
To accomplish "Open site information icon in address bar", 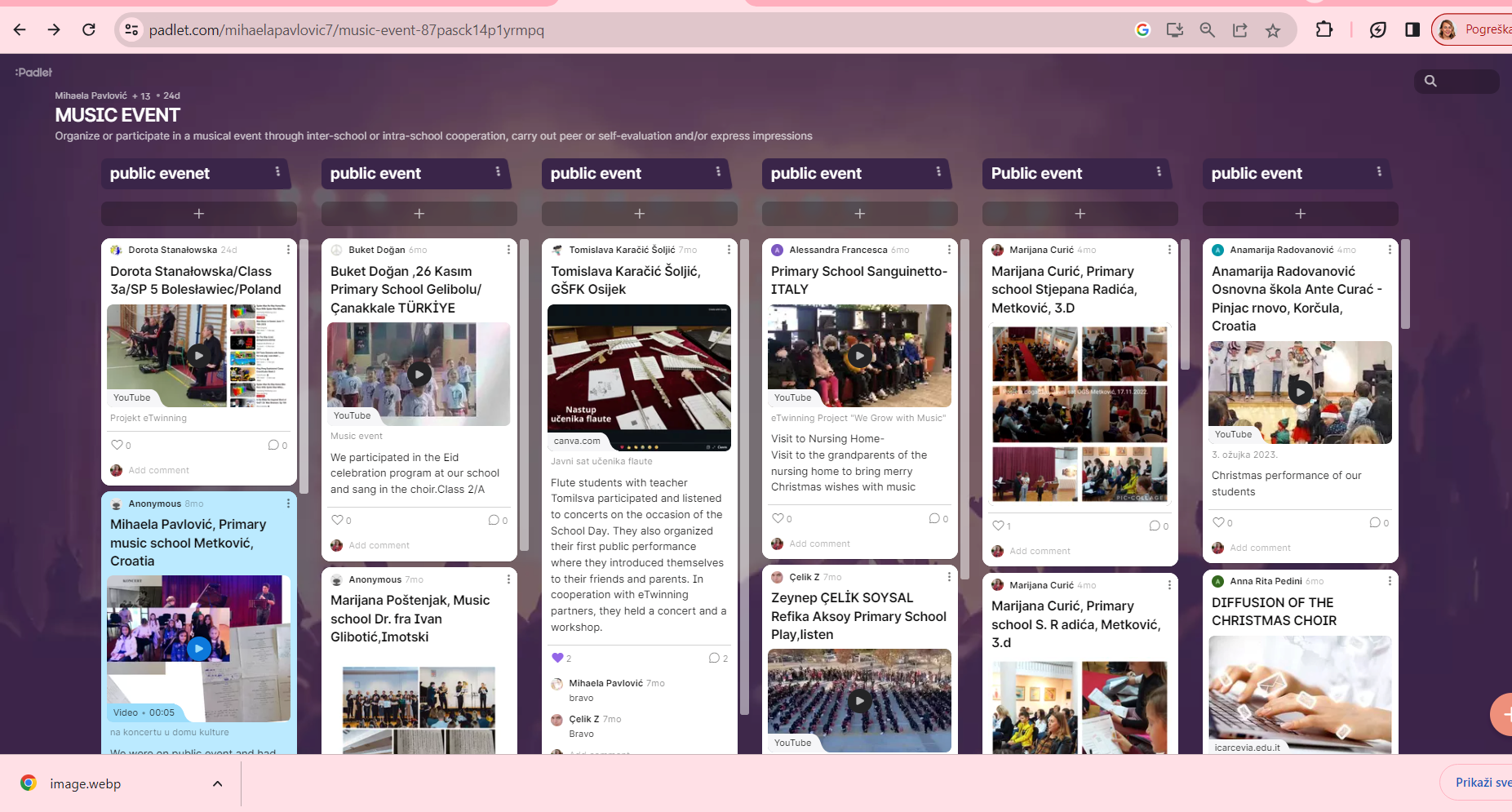I will [131, 30].
